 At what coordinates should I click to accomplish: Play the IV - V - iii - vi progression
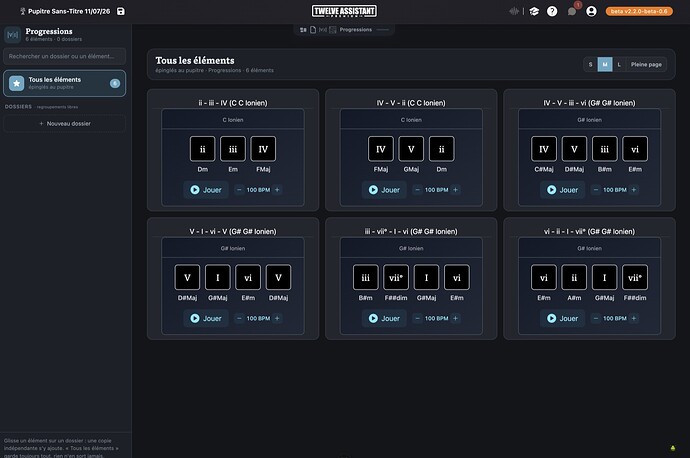tap(562, 190)
